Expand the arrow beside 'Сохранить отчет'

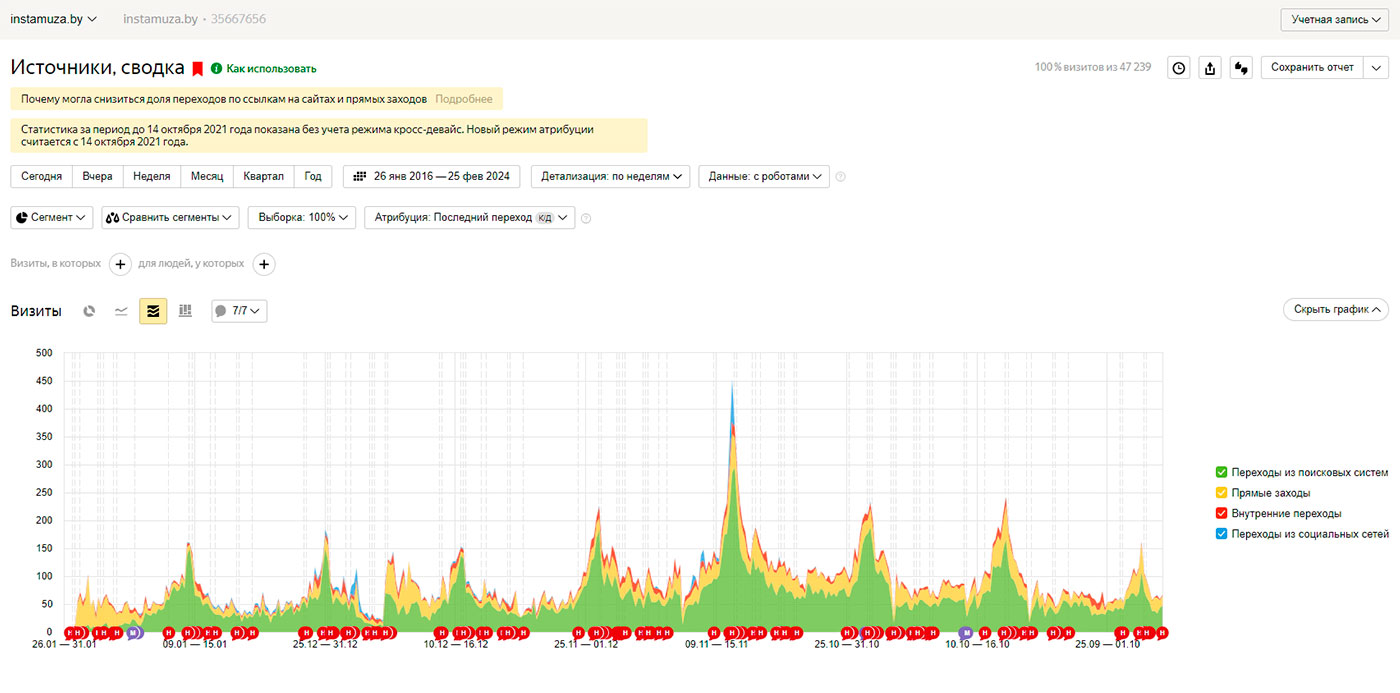1376,68
